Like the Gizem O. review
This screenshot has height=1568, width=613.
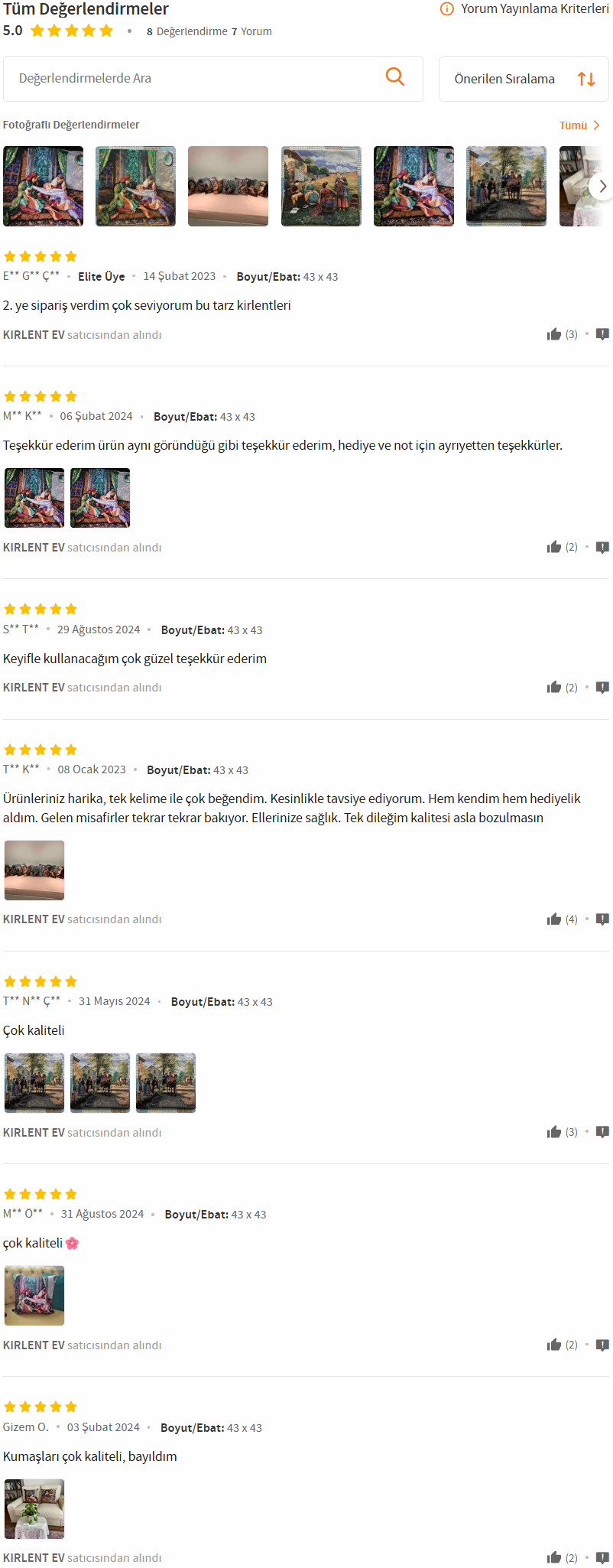(x=554, y=1558)
